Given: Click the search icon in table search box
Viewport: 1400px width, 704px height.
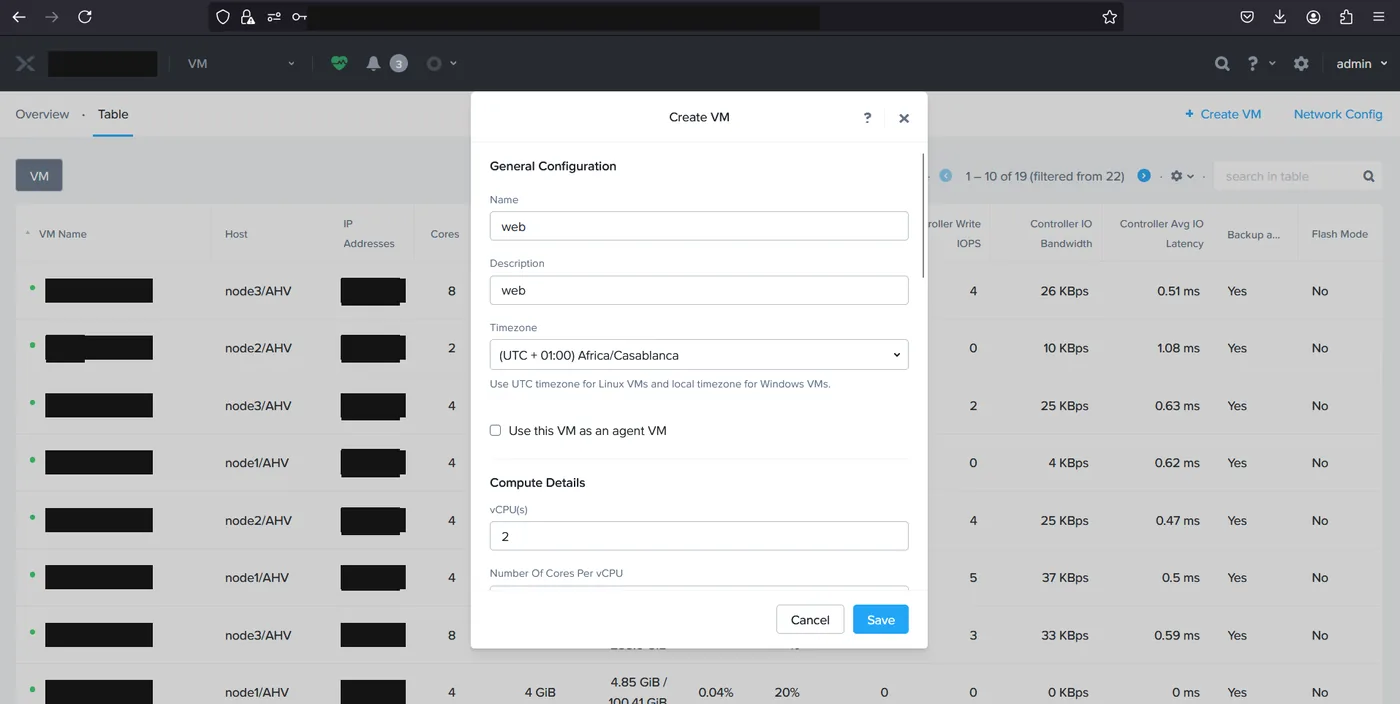Looking at the screenshot, I should click(x=1369, y=176).
